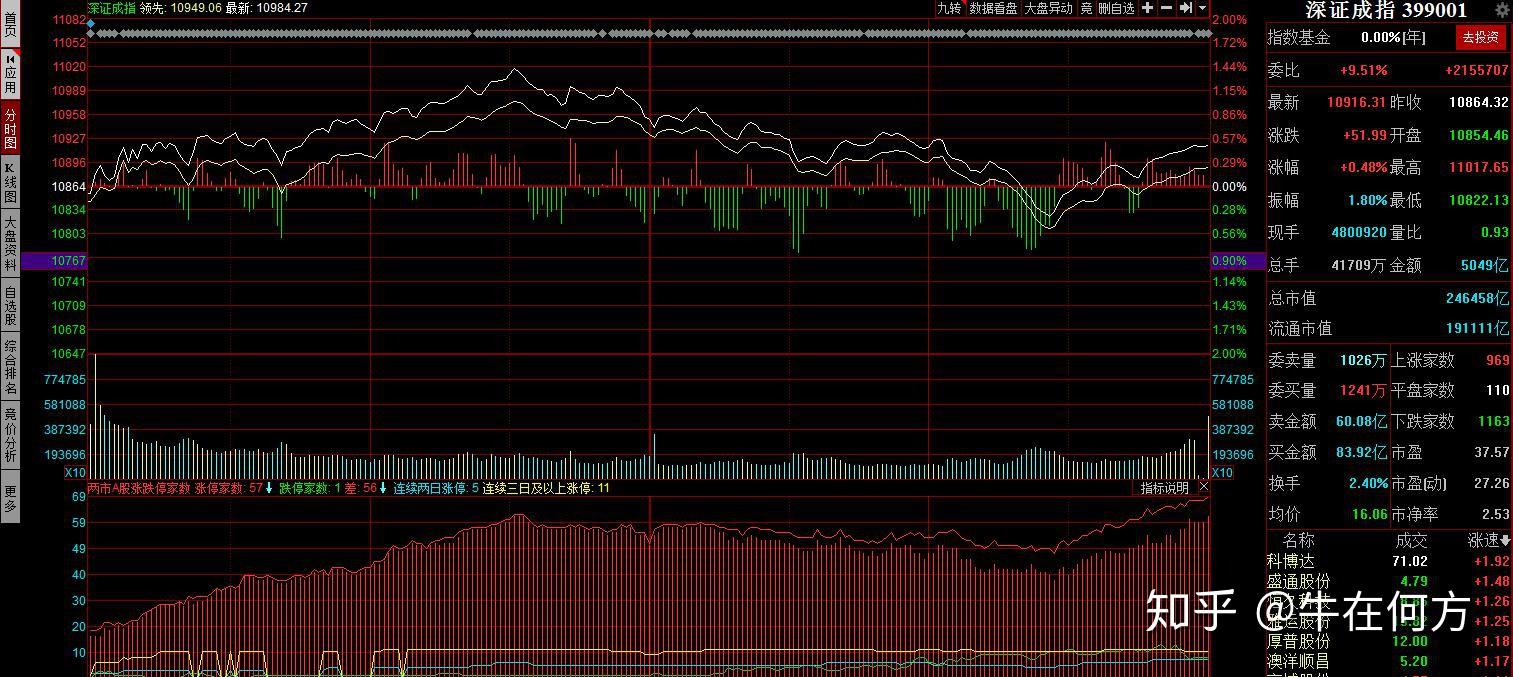The height and width of the screenshot is (677, 1513).
Task: Click 连续两日涨停: 5 indicator text
Action: point(436,488)
